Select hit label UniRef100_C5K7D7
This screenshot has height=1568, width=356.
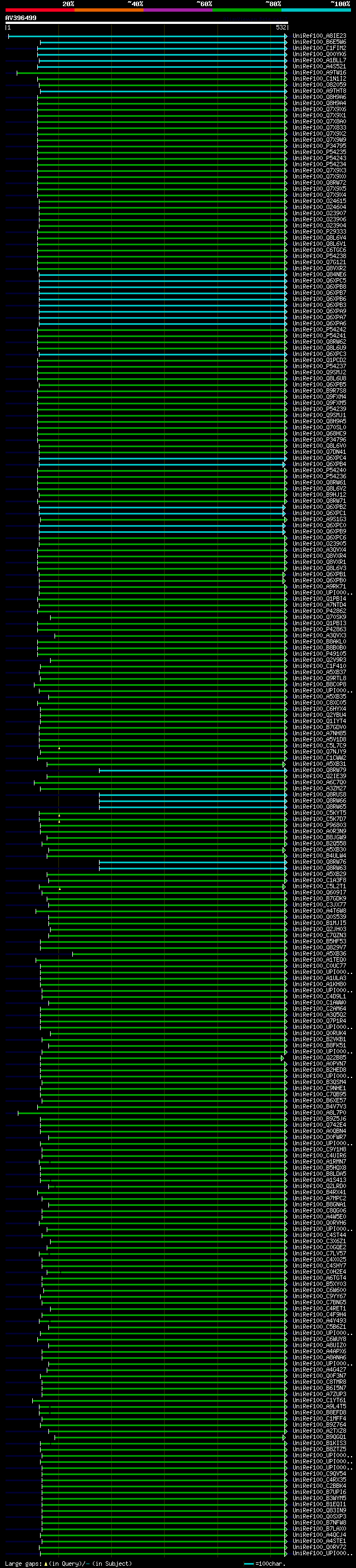[319, 819]
